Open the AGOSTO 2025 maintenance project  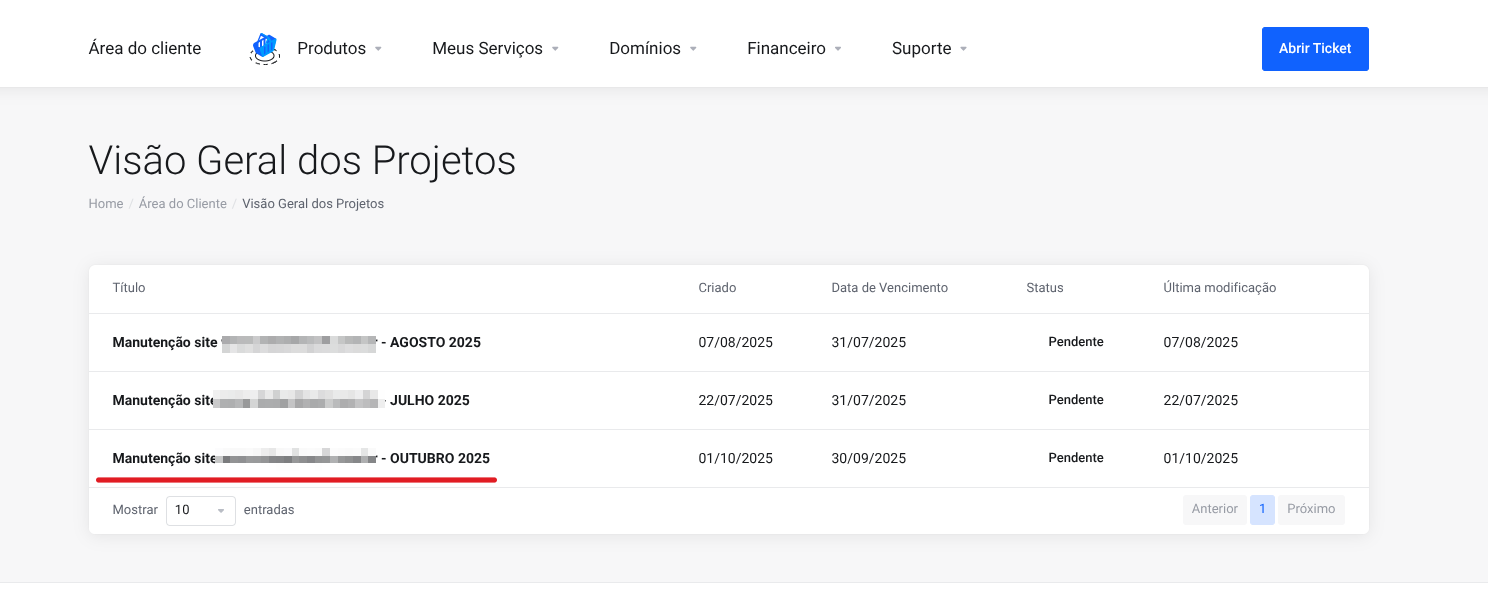tap(296, 343)
